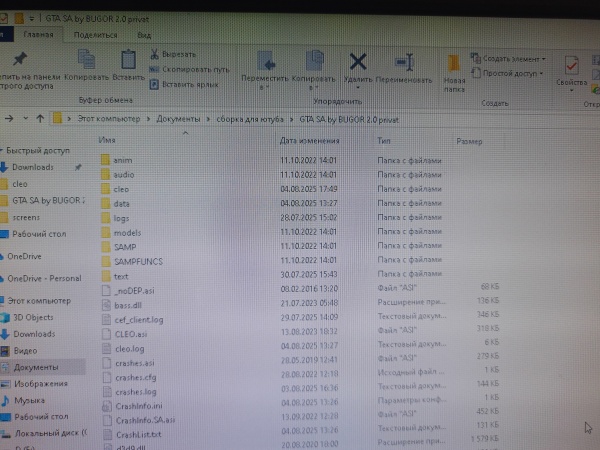Click Этот компьютер in address bar
Viewport: 600px width, 450px height.
(x=109, y=119)
